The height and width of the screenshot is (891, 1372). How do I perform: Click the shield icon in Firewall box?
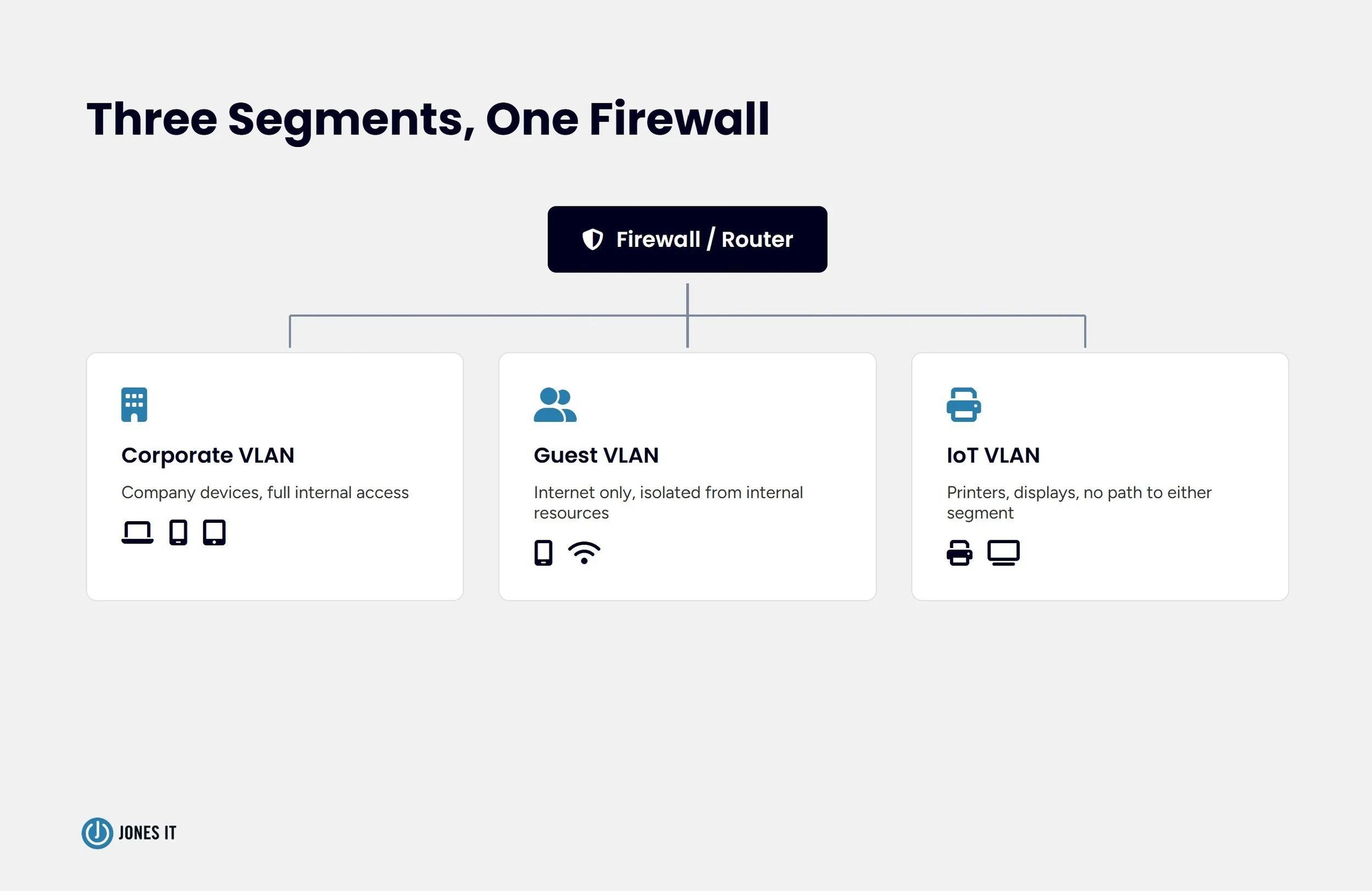[593, 239]
